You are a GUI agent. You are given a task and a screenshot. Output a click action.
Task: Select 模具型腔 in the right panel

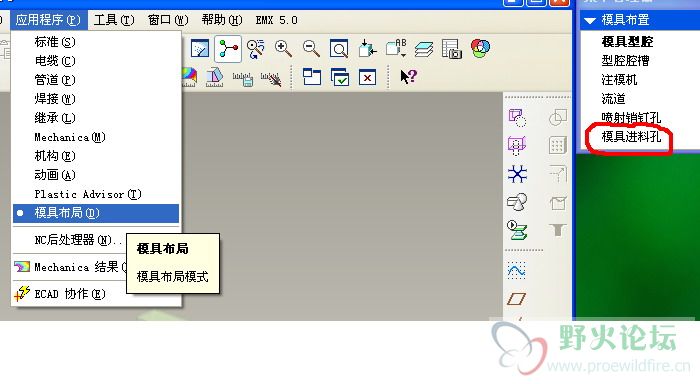click(627, 42)
